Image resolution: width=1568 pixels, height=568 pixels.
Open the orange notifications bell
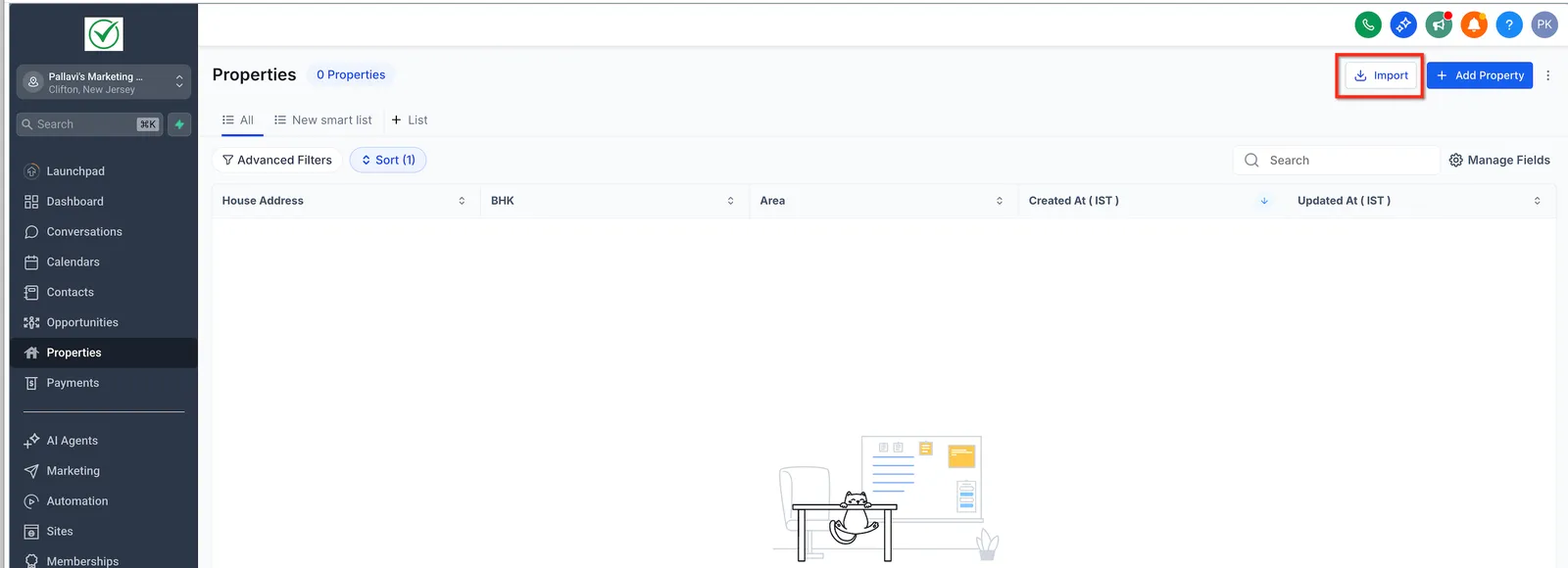1474,24
